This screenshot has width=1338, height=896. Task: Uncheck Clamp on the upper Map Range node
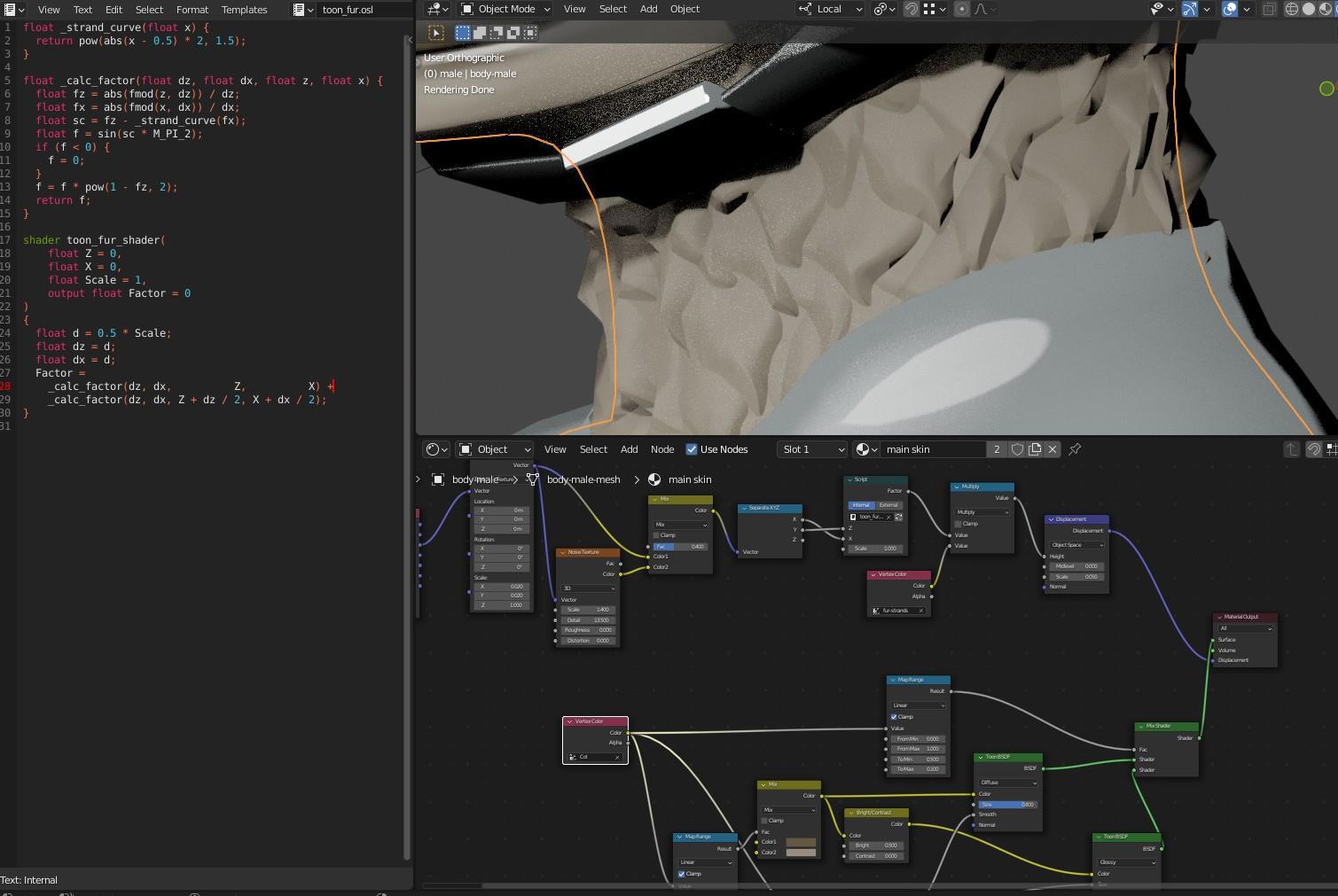[894, 716]
